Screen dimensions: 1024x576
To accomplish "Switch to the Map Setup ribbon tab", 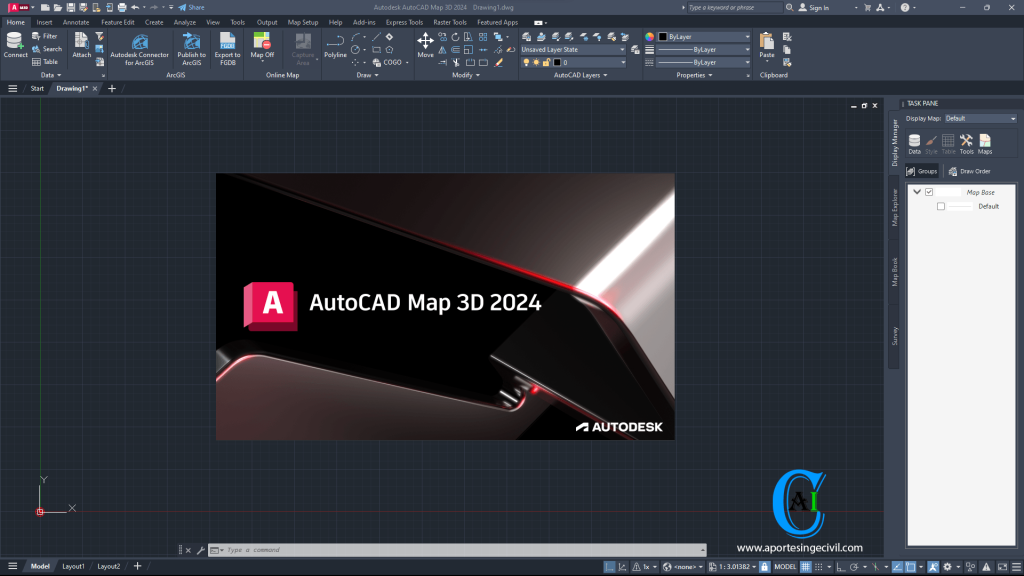I will 302,22.
